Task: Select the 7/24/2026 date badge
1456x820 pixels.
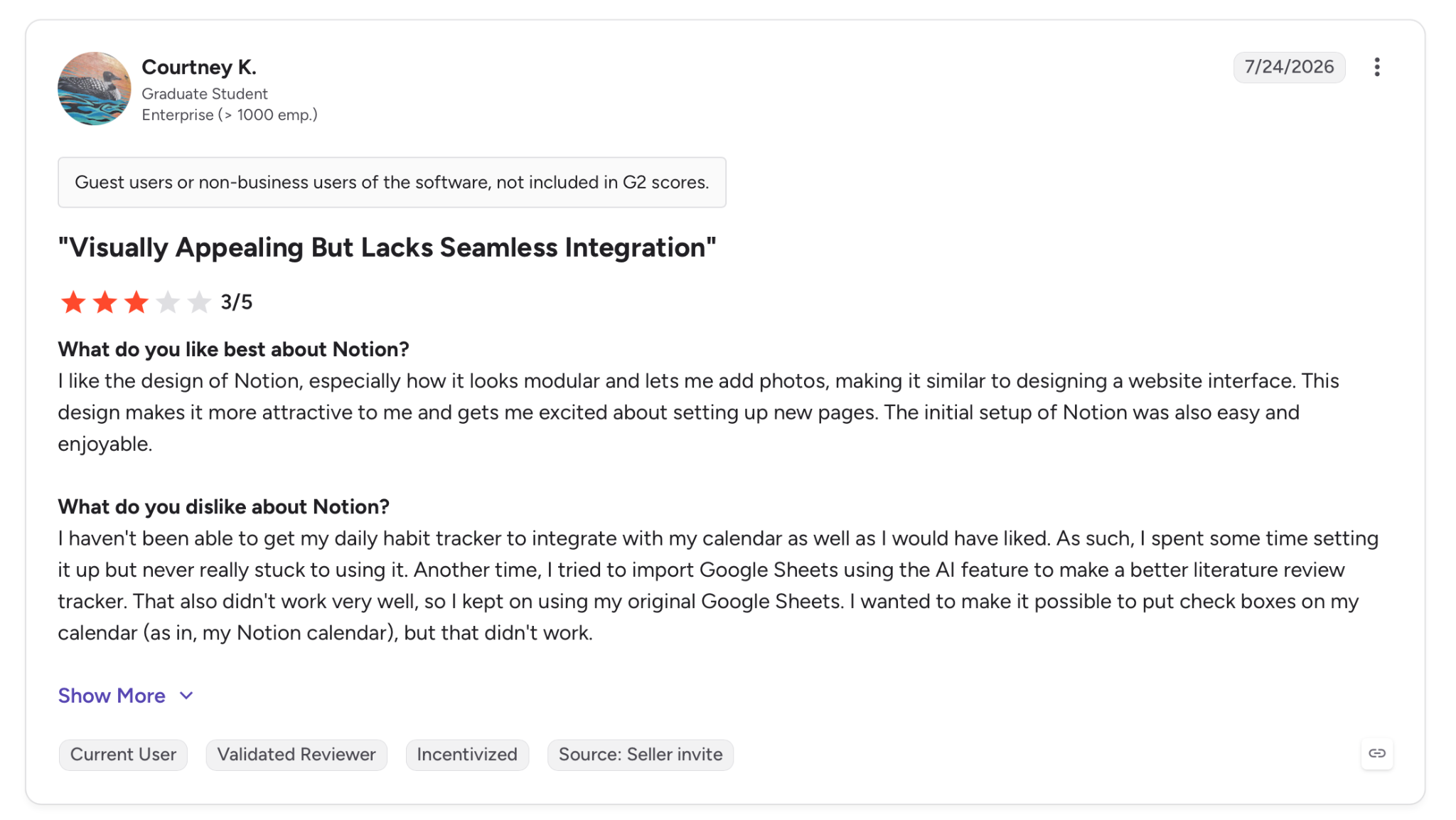Action: 1289,67
